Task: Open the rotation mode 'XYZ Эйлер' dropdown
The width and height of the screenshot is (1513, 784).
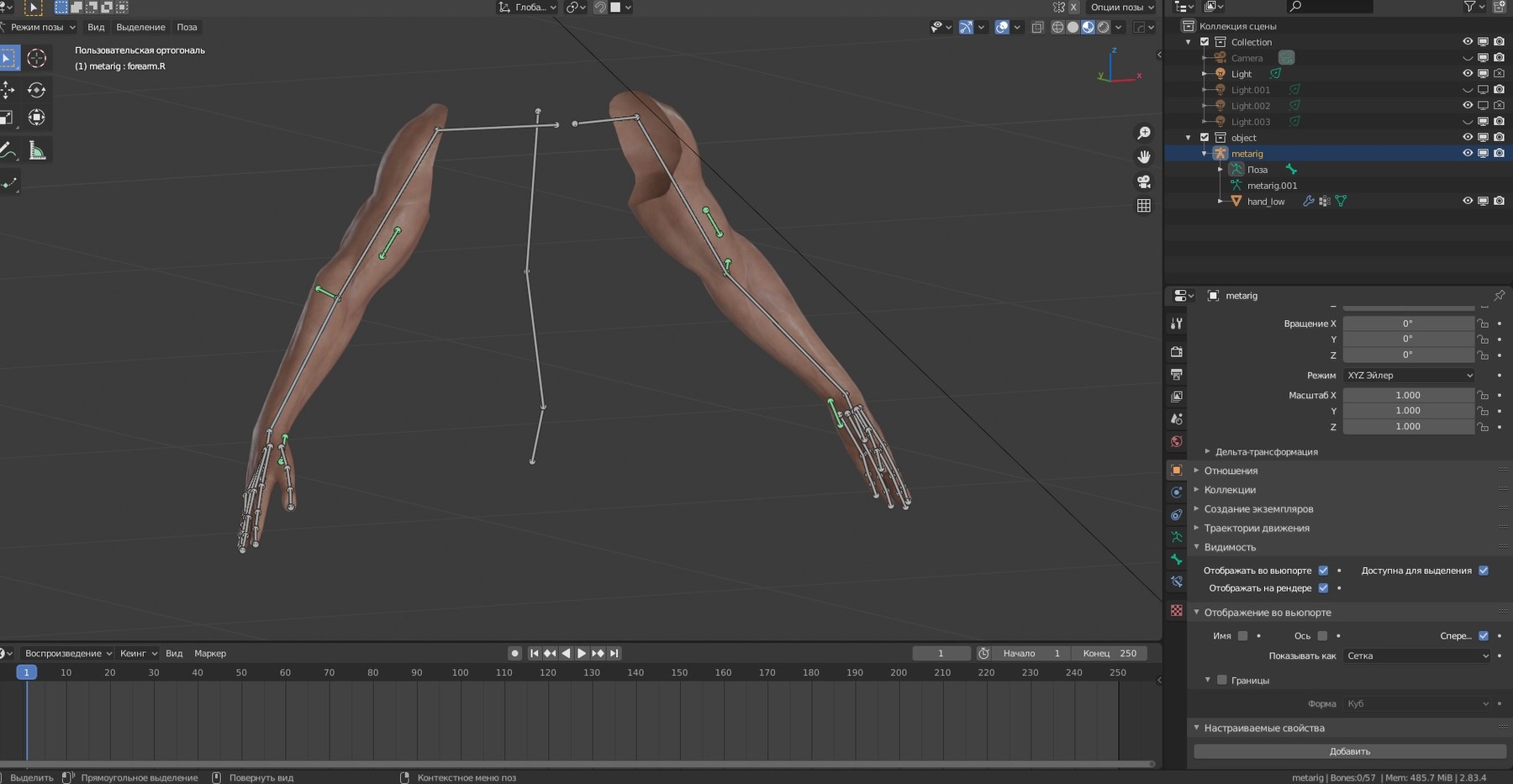Action: coord(1409,375)
